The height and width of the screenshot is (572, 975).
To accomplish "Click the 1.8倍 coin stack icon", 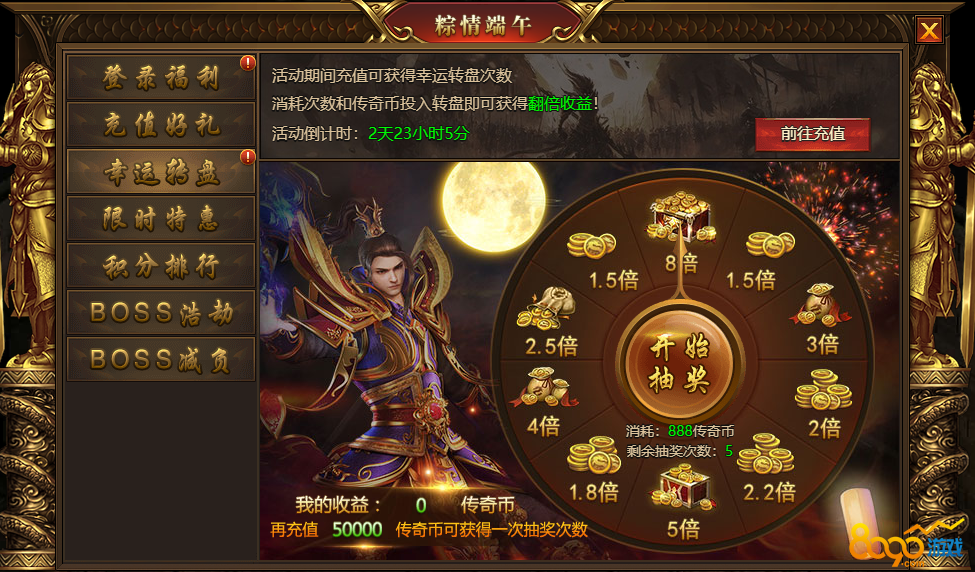I will [x=594, y=455].
